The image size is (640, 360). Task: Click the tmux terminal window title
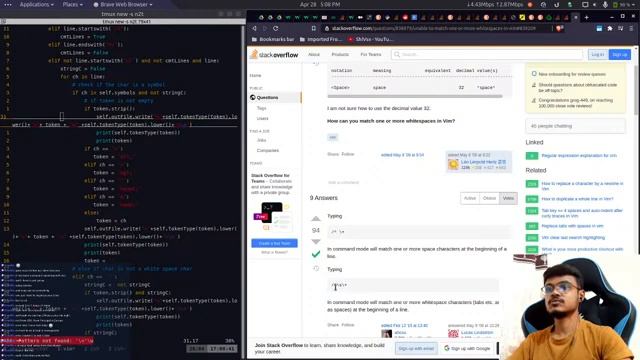coord(122,14)
